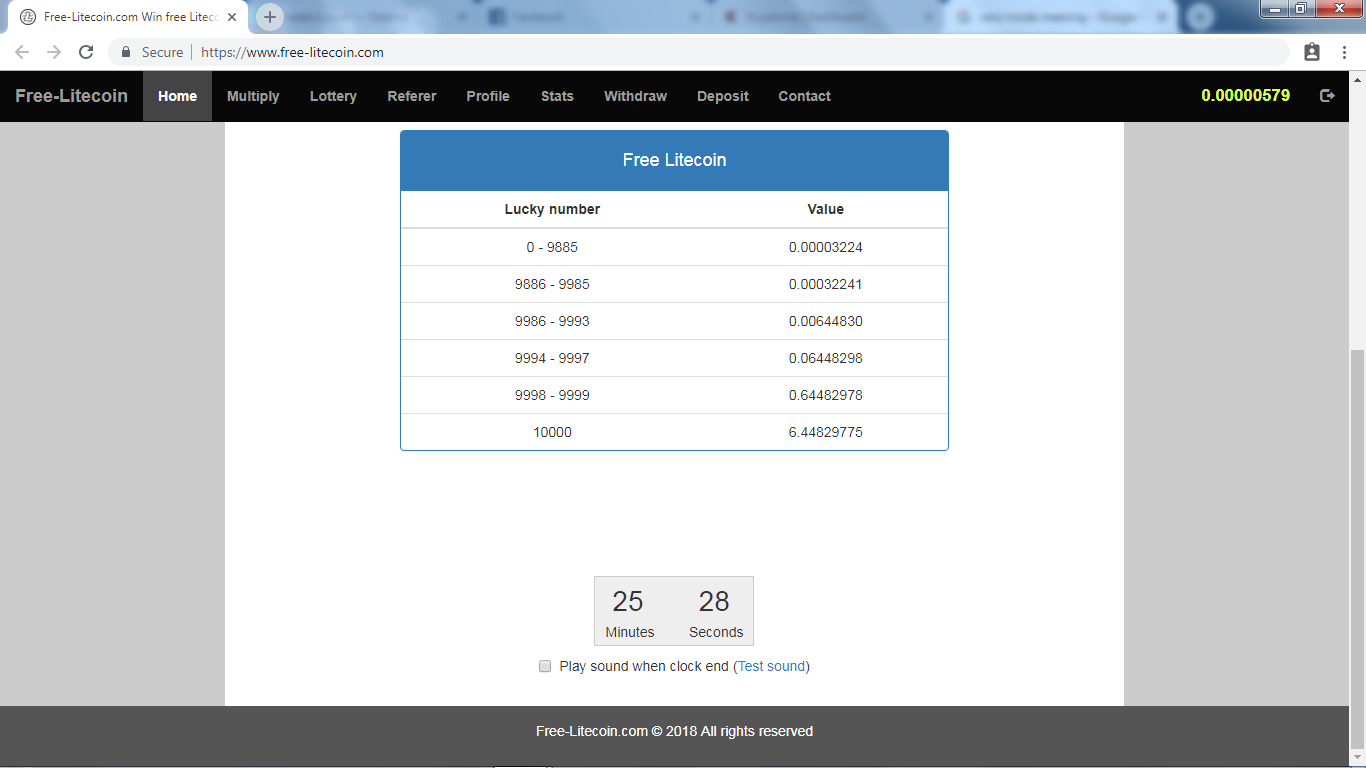Open the Multiply page
This screenshot has width=1366, height=768.
253,96
